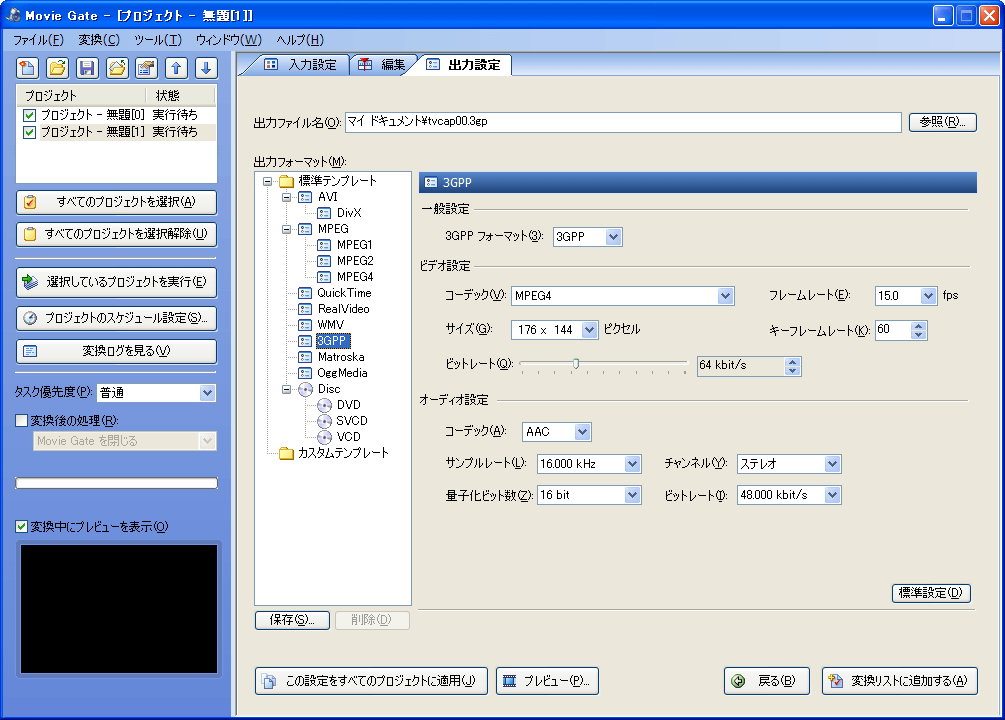Switch to the 入力設定 tab

tap(301, 65)
